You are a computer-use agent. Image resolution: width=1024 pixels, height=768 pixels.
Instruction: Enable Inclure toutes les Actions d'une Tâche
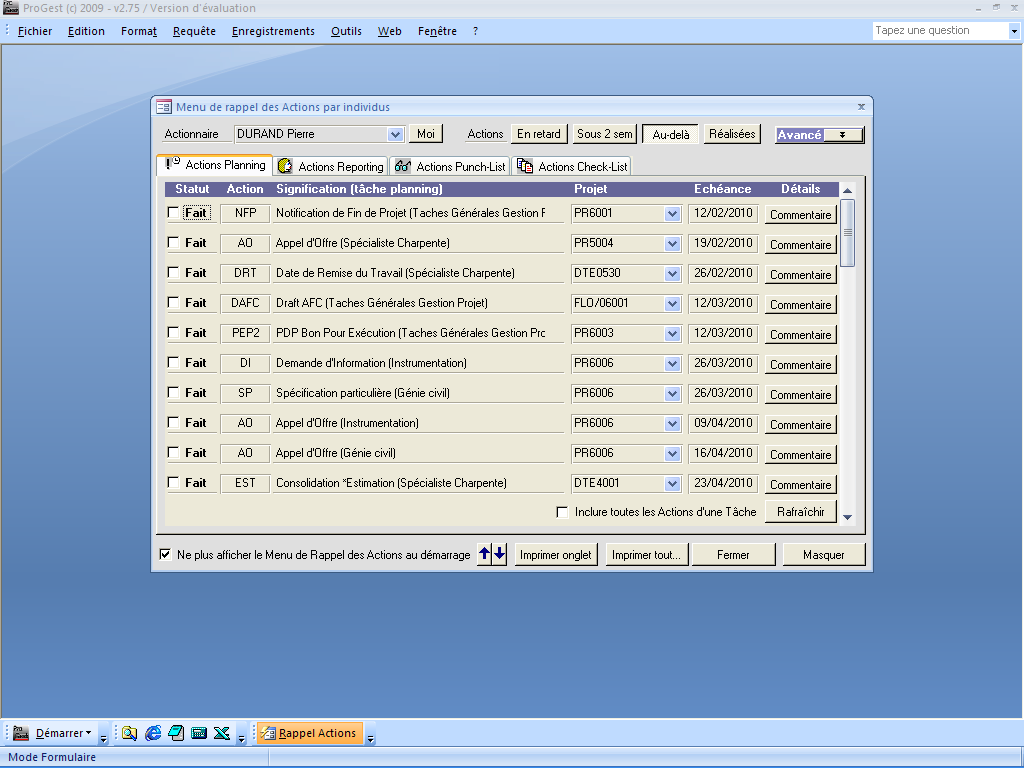(x=562, y=512)
